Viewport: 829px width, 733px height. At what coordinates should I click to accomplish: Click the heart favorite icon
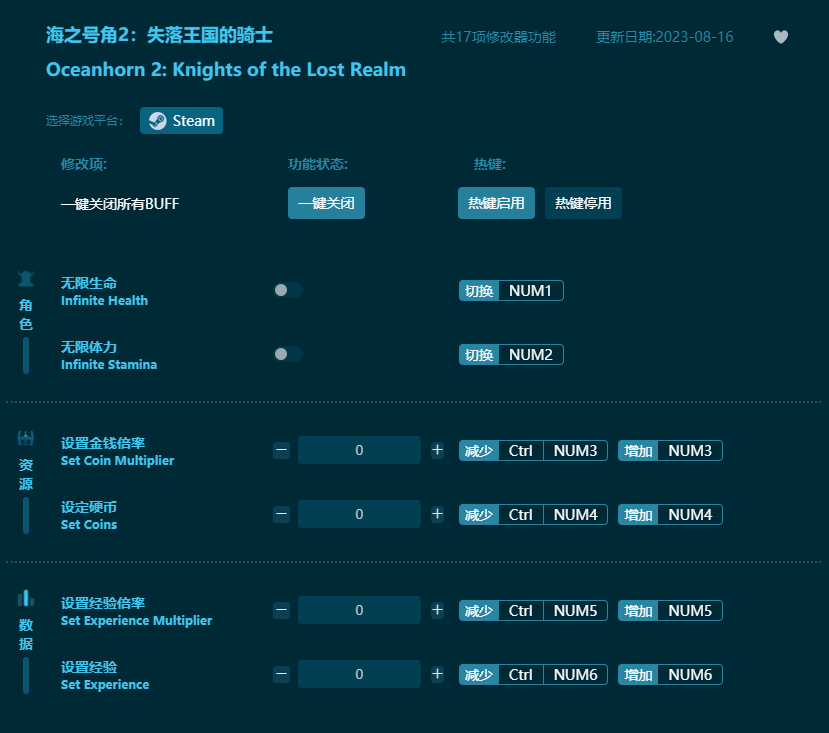[779, 37]
